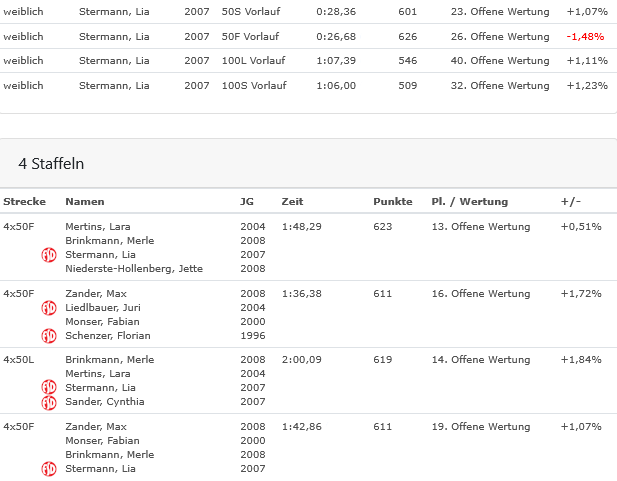Screen dimensions: 617x481
Task: Select Stermann, Lia in 50S Vorlauf row
Action: point(114,12)
